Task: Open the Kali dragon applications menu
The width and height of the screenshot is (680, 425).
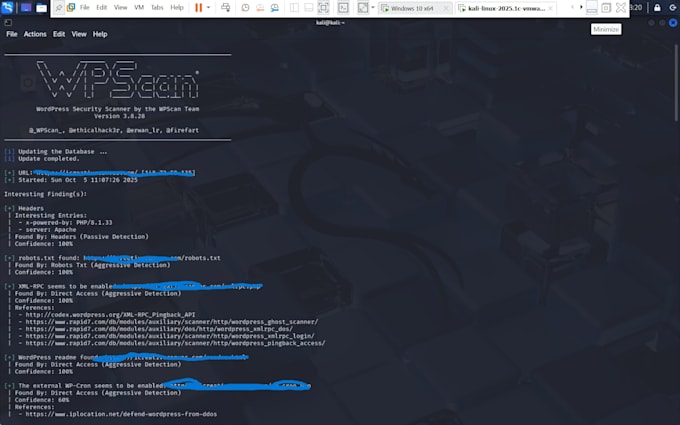Action: click(7, 7)
